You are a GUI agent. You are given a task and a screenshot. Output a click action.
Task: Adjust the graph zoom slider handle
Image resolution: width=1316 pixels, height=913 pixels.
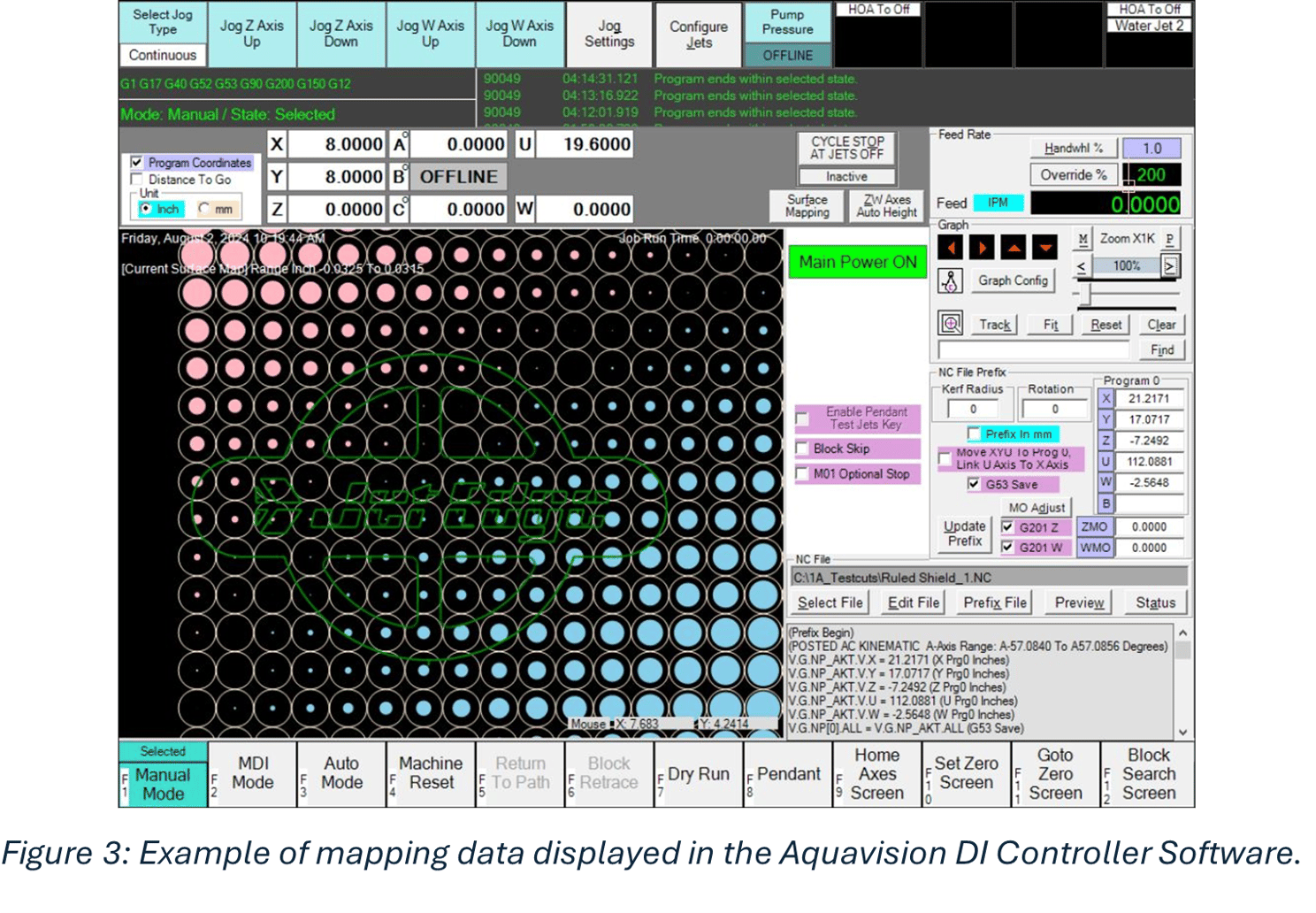(x=1084, y=294)
